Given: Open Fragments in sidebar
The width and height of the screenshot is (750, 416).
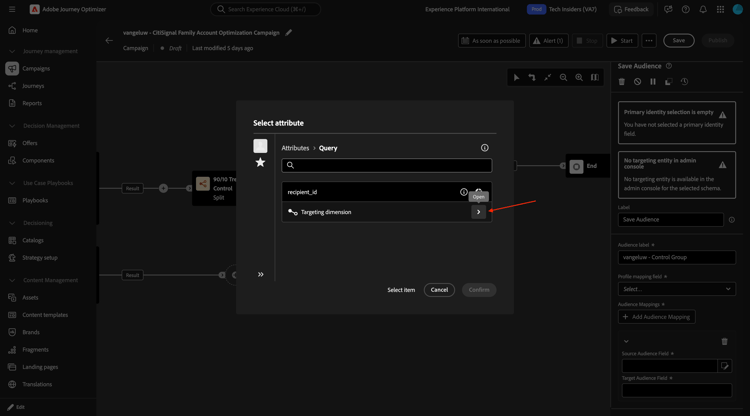Looking at the screenshot, I should tap(35, 350).
